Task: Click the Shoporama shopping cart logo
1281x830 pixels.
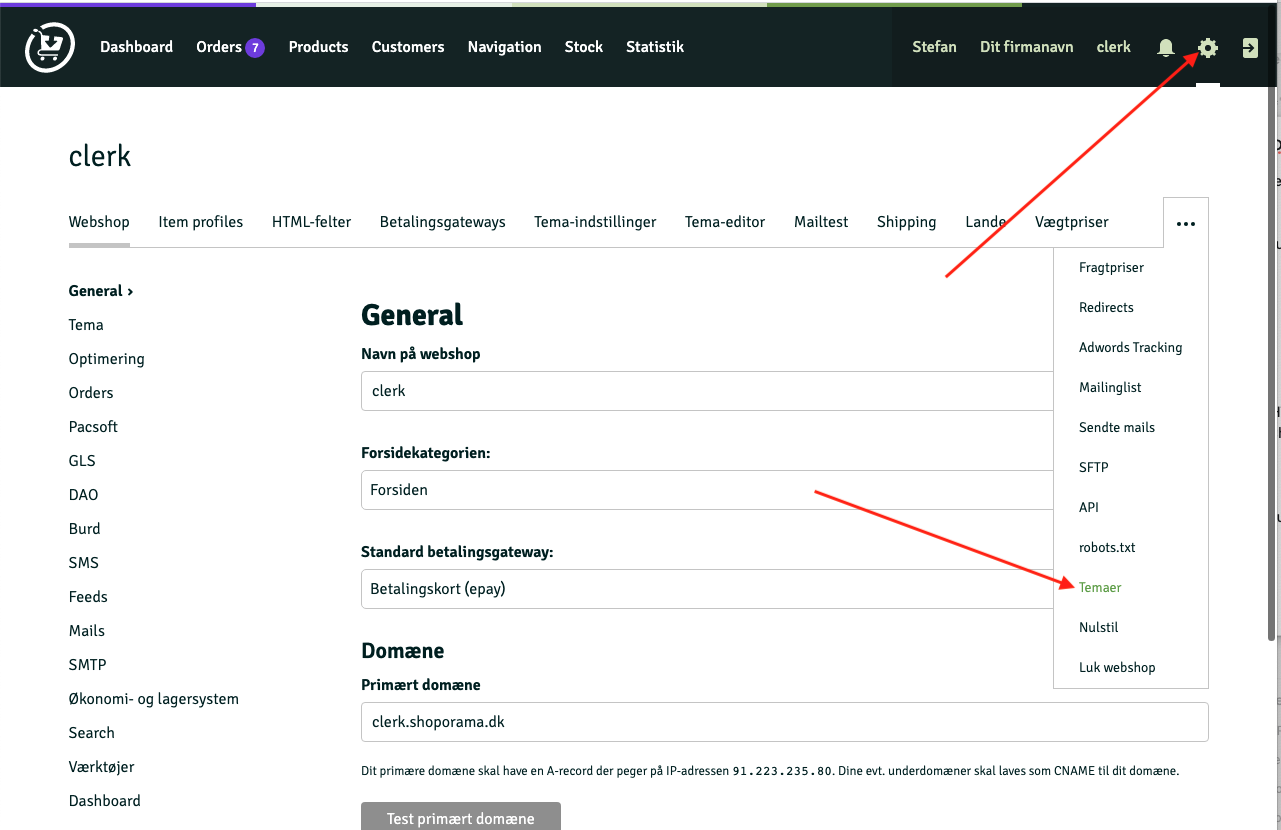Action: (x=48, y=46)
